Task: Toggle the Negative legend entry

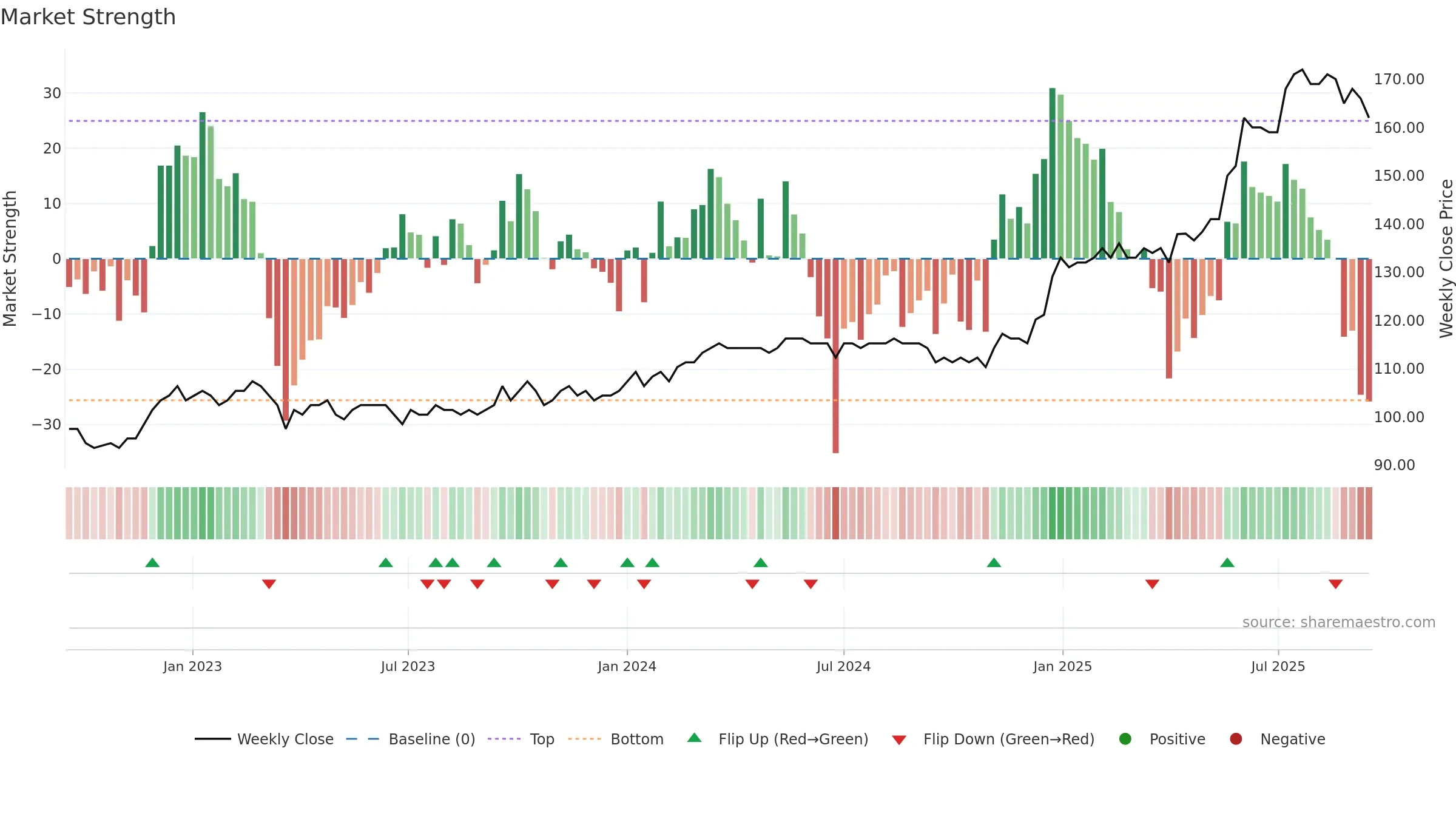Action: [x=1277, y=739]
